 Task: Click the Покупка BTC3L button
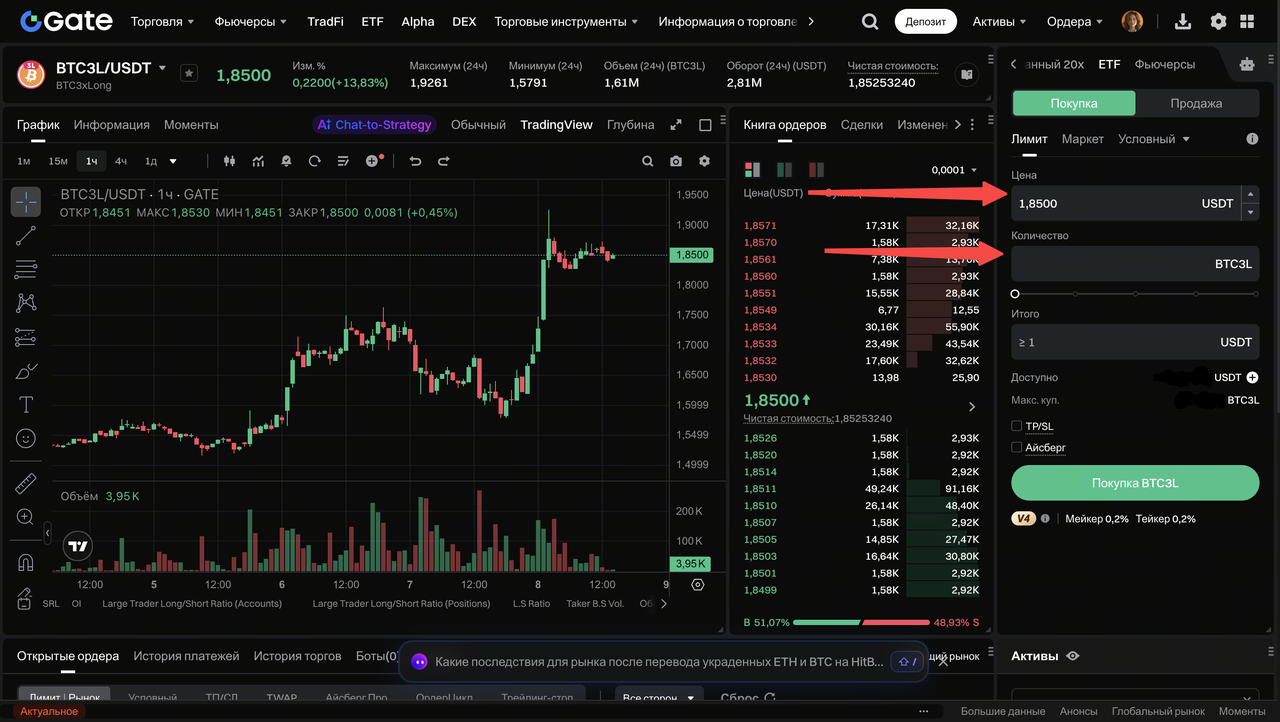pyautogui.click(x=1135, y=483)
